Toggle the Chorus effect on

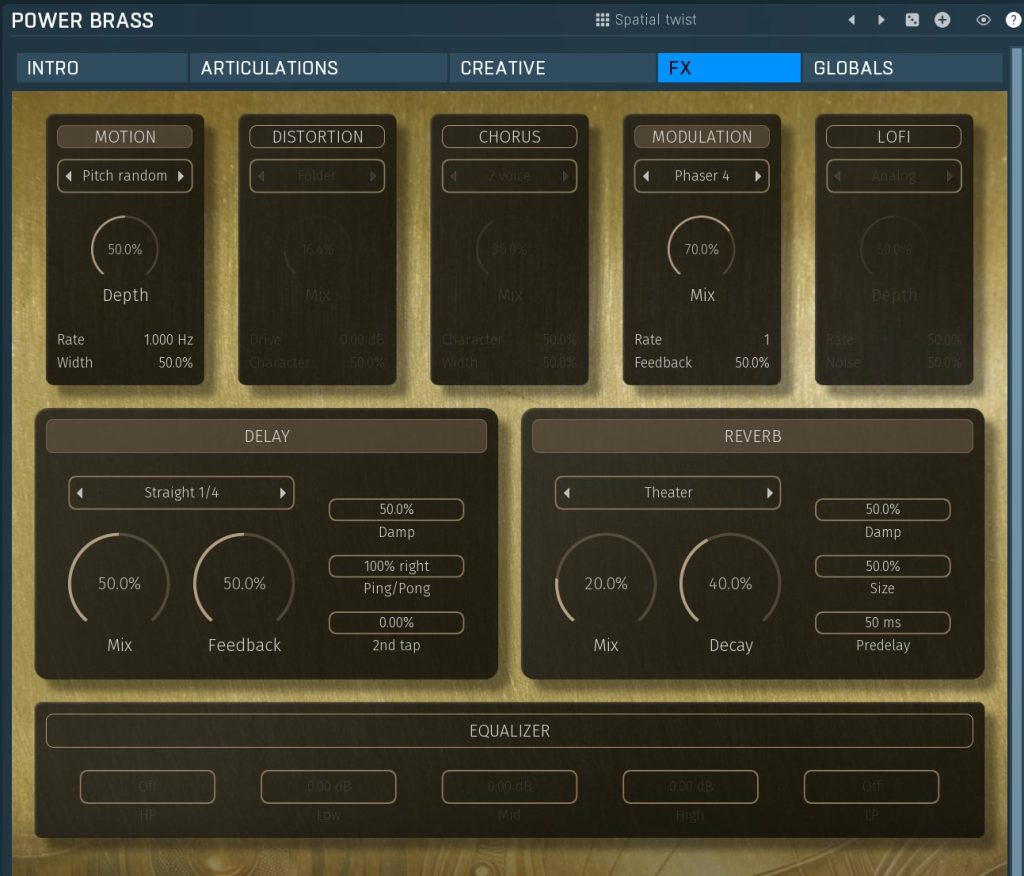[x=509, y=137]
